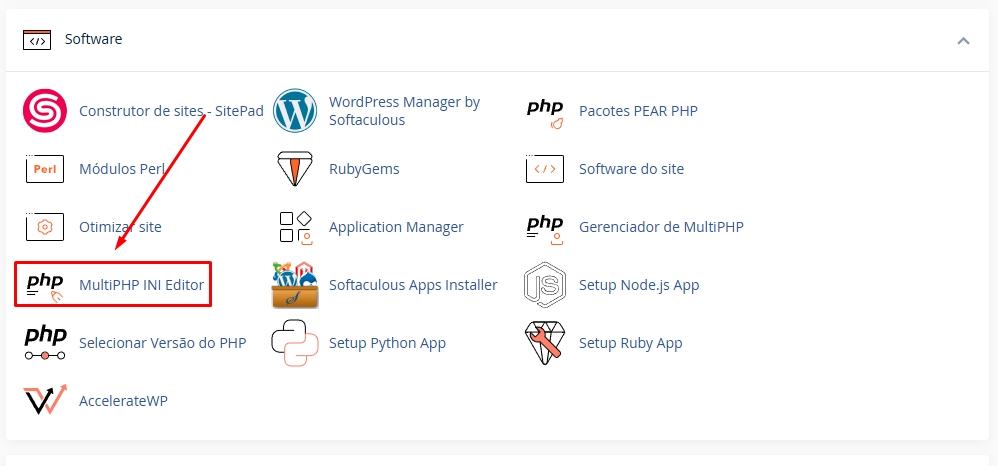
Task: Click the Software section header title
Action: point(93,39)
